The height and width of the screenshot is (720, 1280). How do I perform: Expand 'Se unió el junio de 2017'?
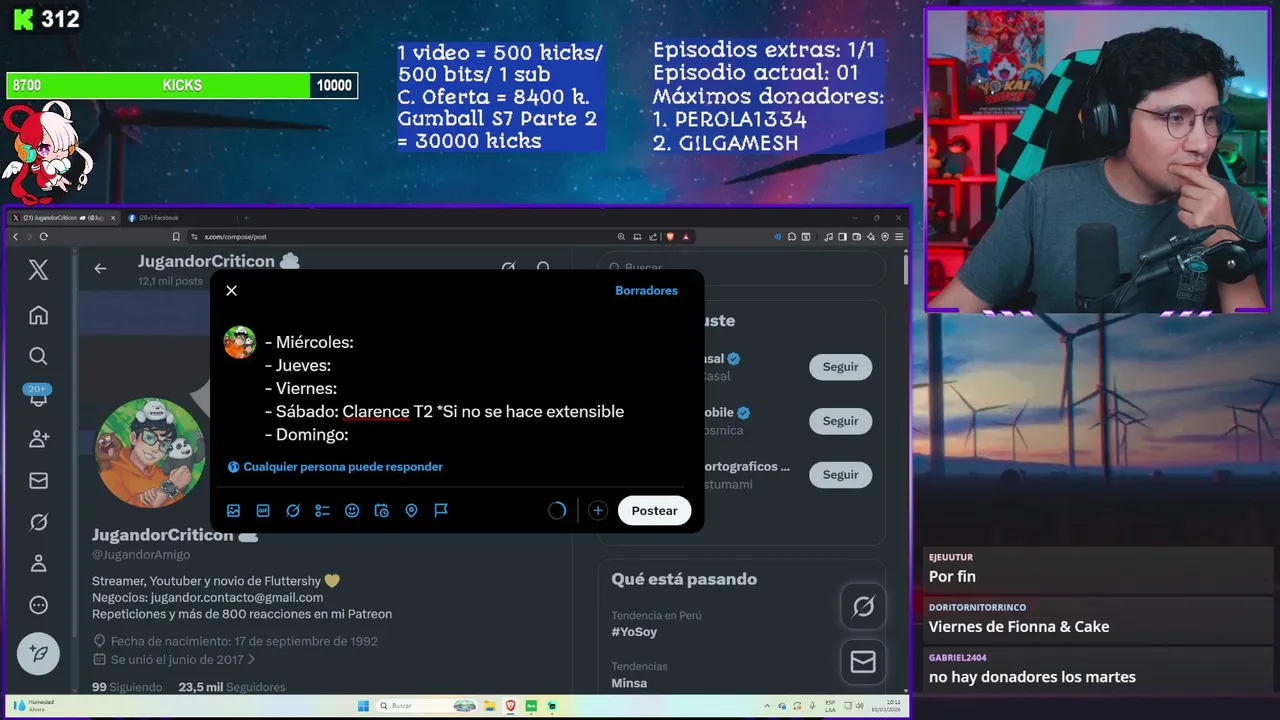175,660
